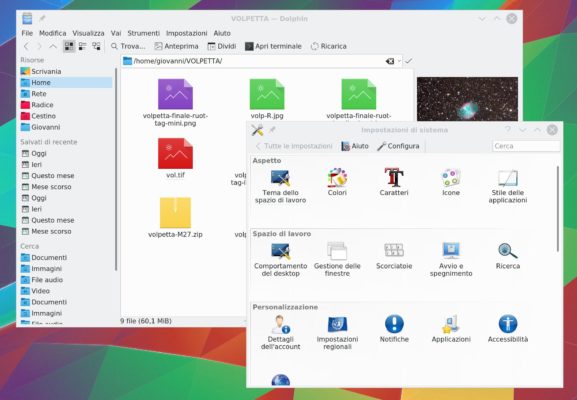Open Applicazioni settings

451,329
